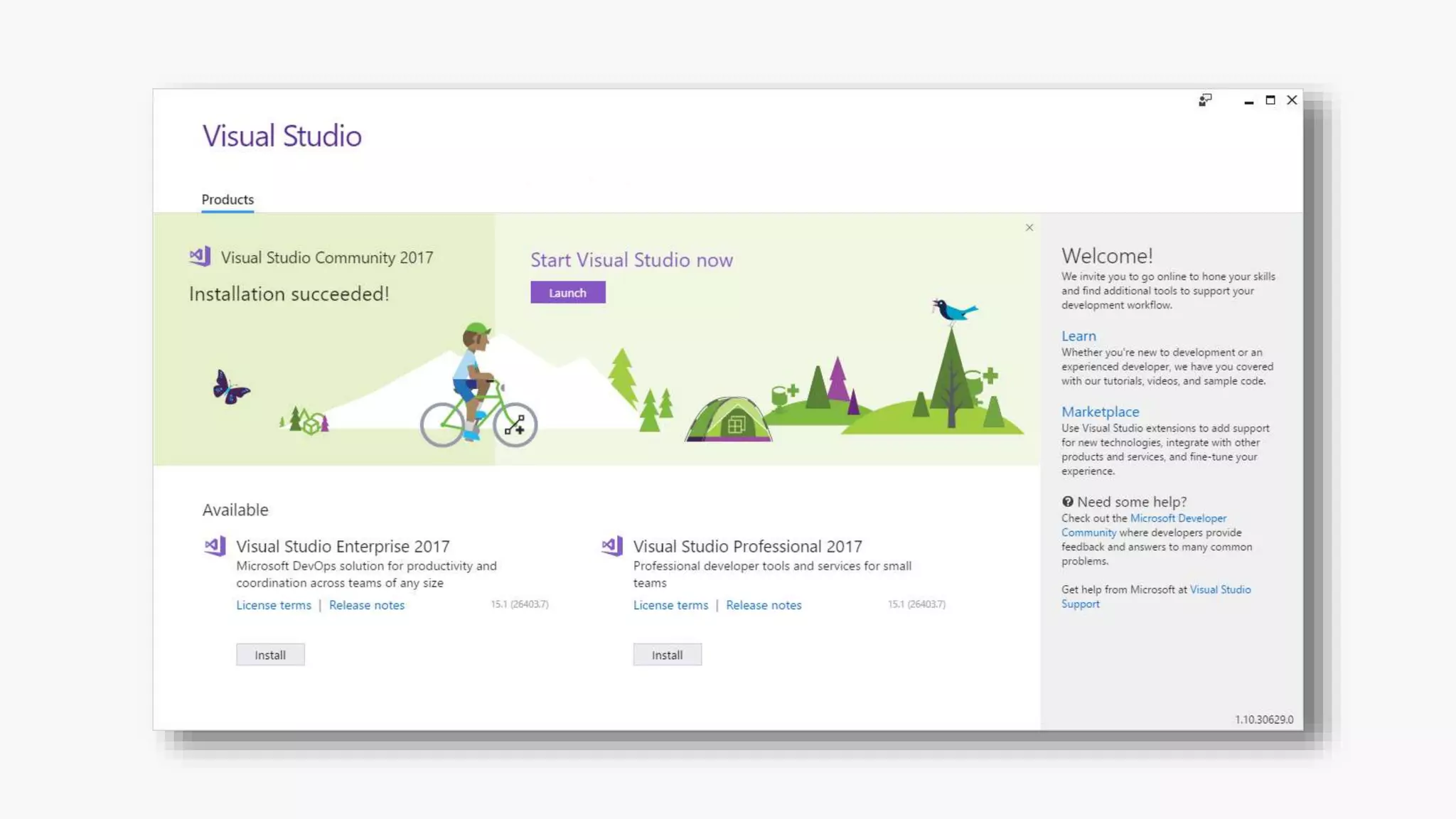Open the Visual Studio Support link
This screenshot has width=1456, height=819.
1220,589
